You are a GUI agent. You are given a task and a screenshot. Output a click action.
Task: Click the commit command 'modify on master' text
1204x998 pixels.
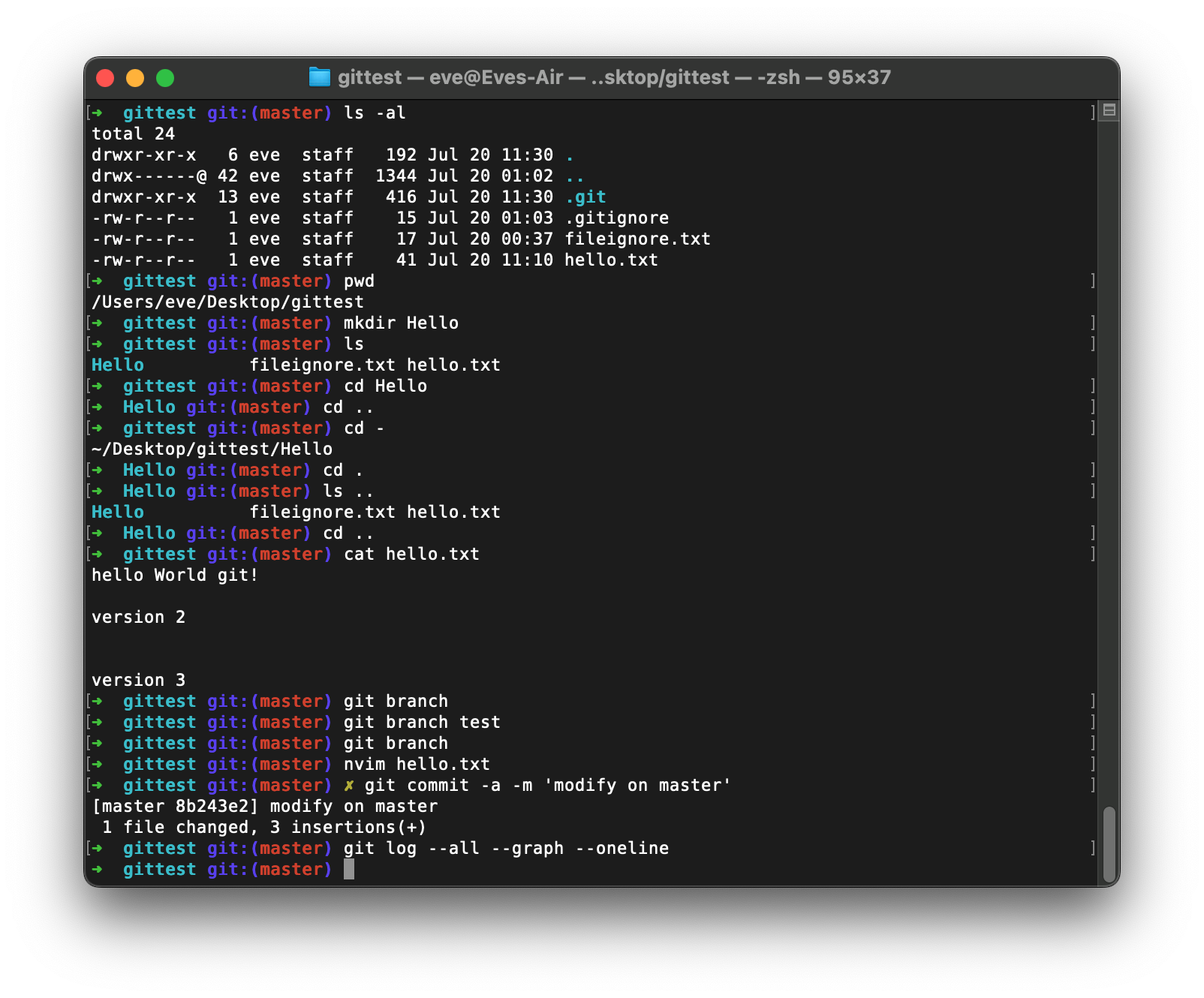pos(638,785)
